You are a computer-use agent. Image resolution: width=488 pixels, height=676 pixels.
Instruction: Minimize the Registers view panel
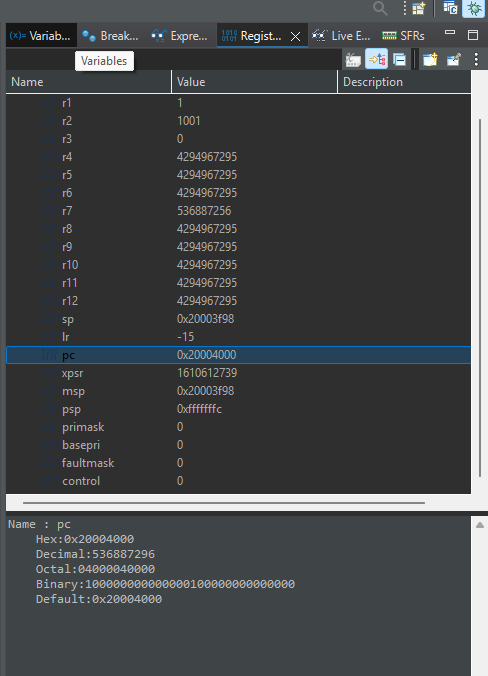pyautogui.click(x=450, y=33)
